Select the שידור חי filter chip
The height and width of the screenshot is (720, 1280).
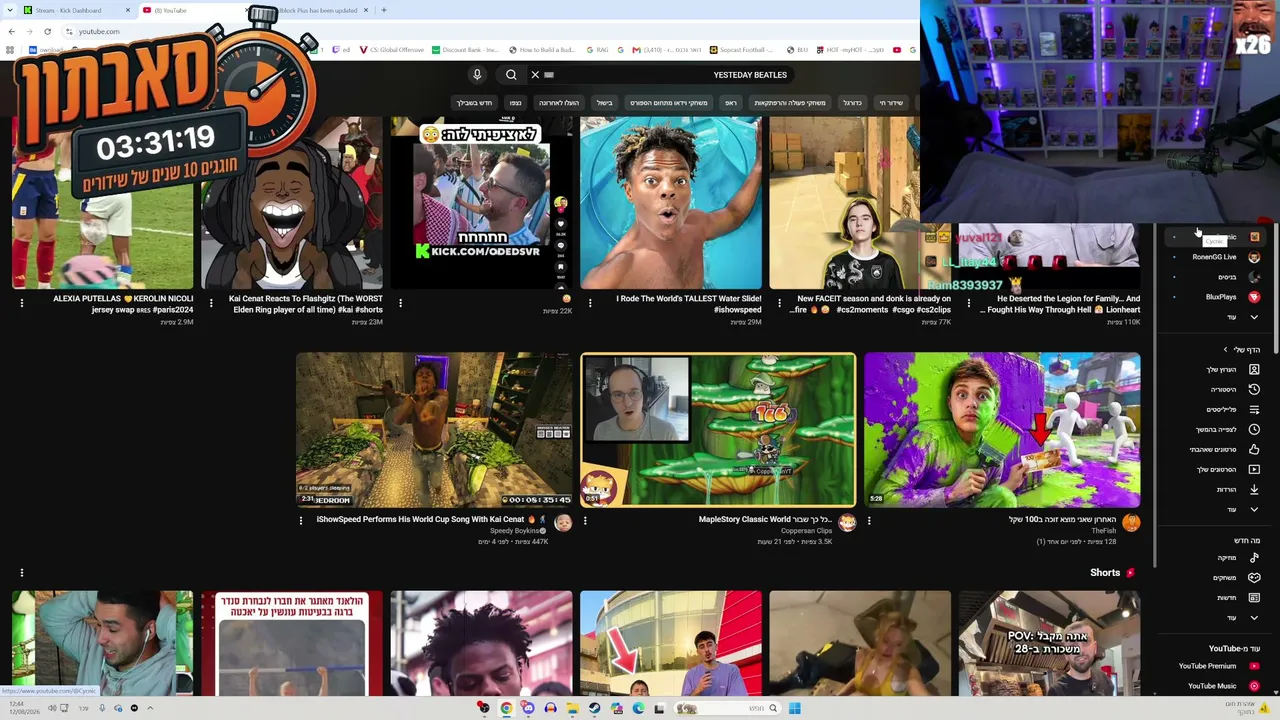[x=890, y=103]
